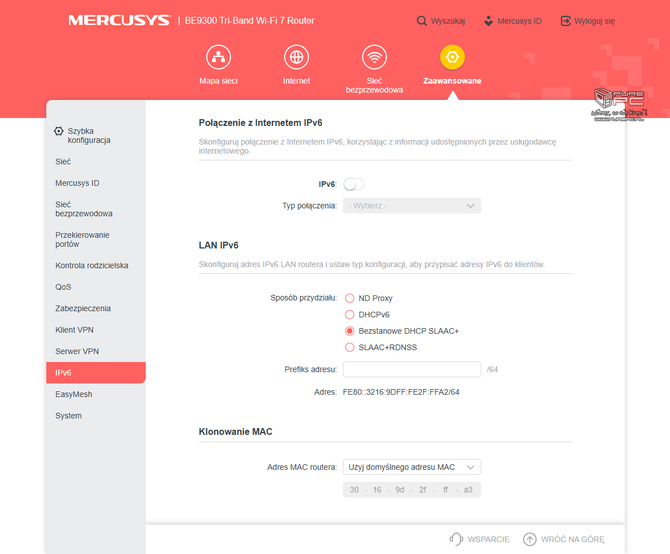Click the FE80::3216:9DFF:FE2F:FFA2/64 address text
The height and width of the screenshot is (554, 670).
[x=401, y=392]
